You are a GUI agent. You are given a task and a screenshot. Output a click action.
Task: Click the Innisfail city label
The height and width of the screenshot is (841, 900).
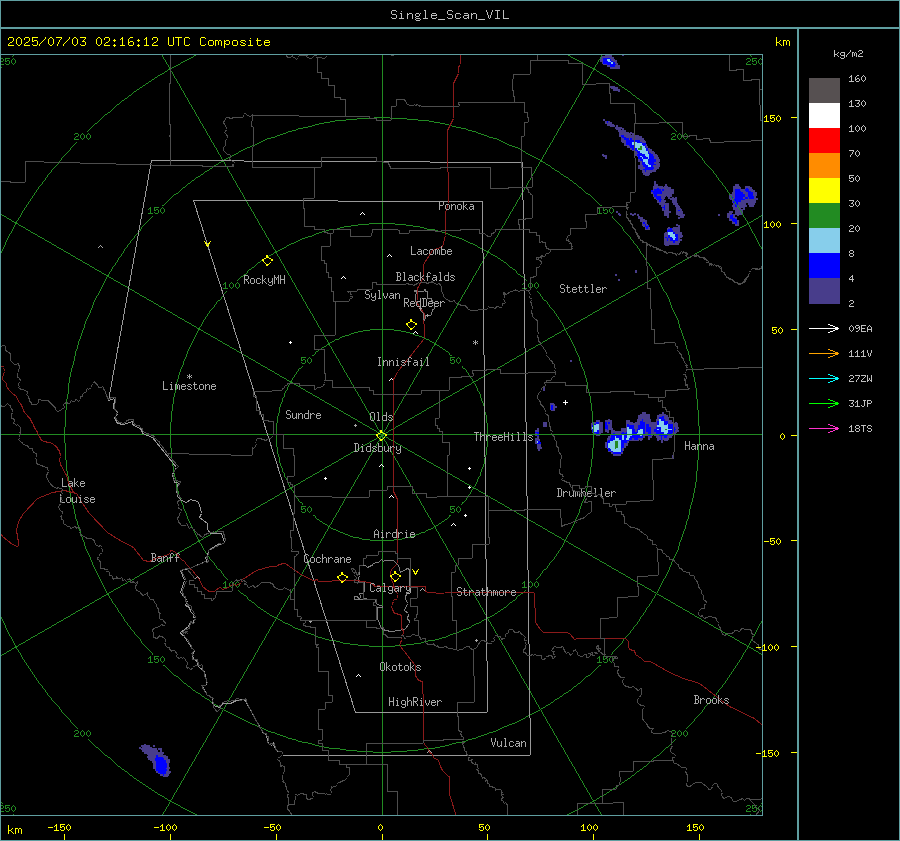click(x=403, y=362)
